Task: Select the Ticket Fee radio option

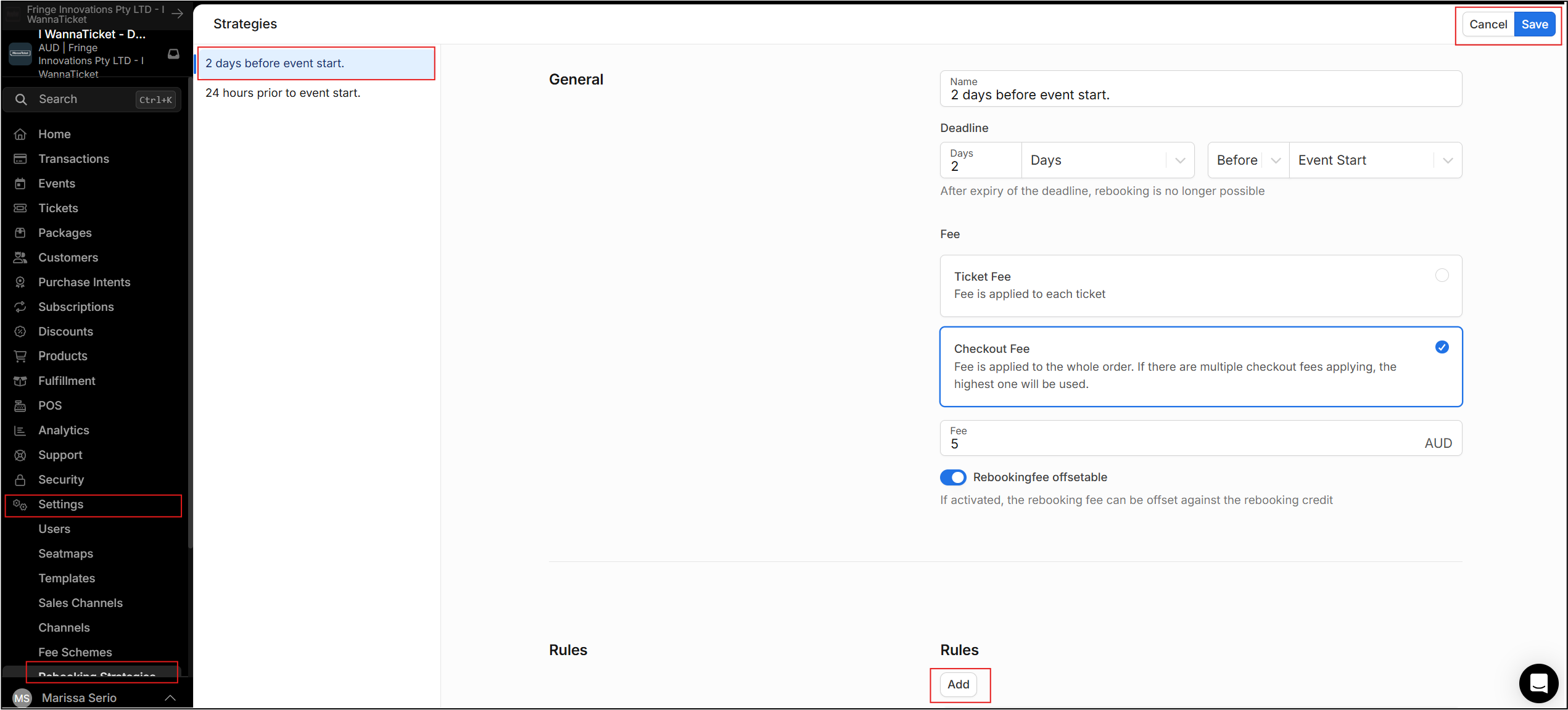Action: click(x=1442, y=276)
